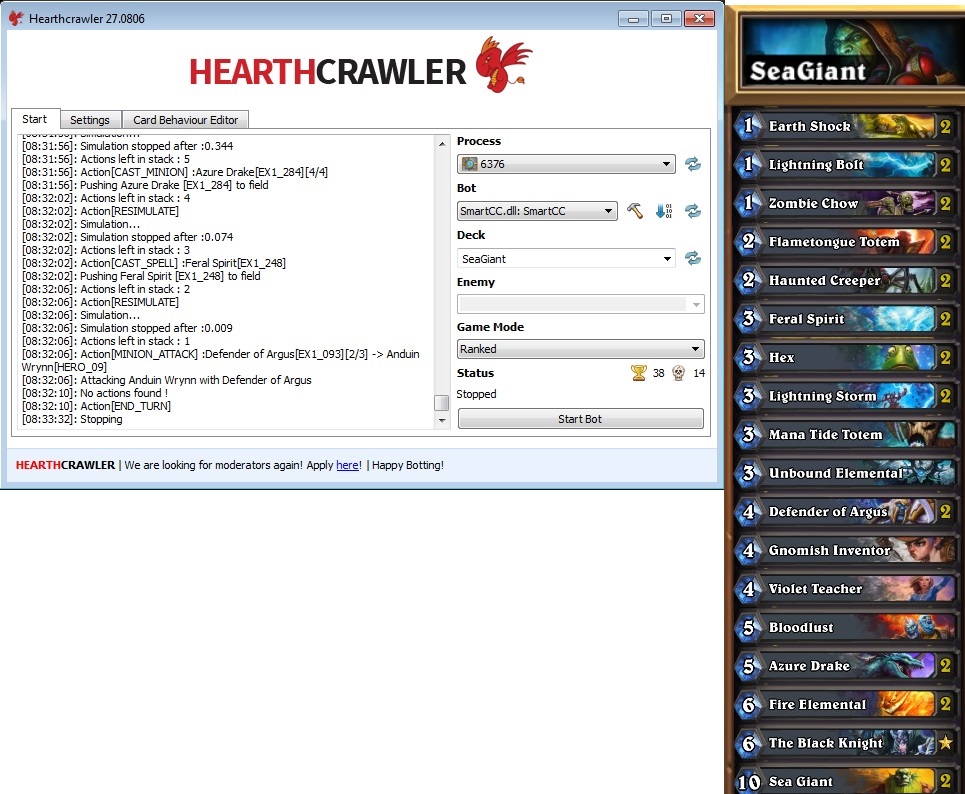Image resolution: width=965 pixels, height=794 pixels.
Task: Refresh the Bot list icon
Action: point(692,211)
